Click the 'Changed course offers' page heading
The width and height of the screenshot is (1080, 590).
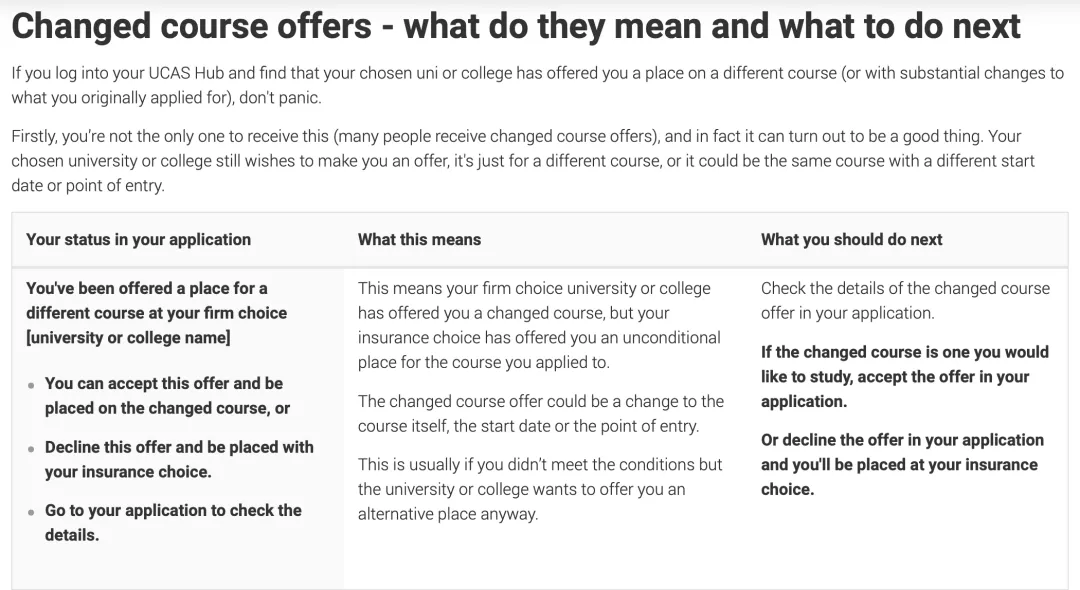pos(516,26)
